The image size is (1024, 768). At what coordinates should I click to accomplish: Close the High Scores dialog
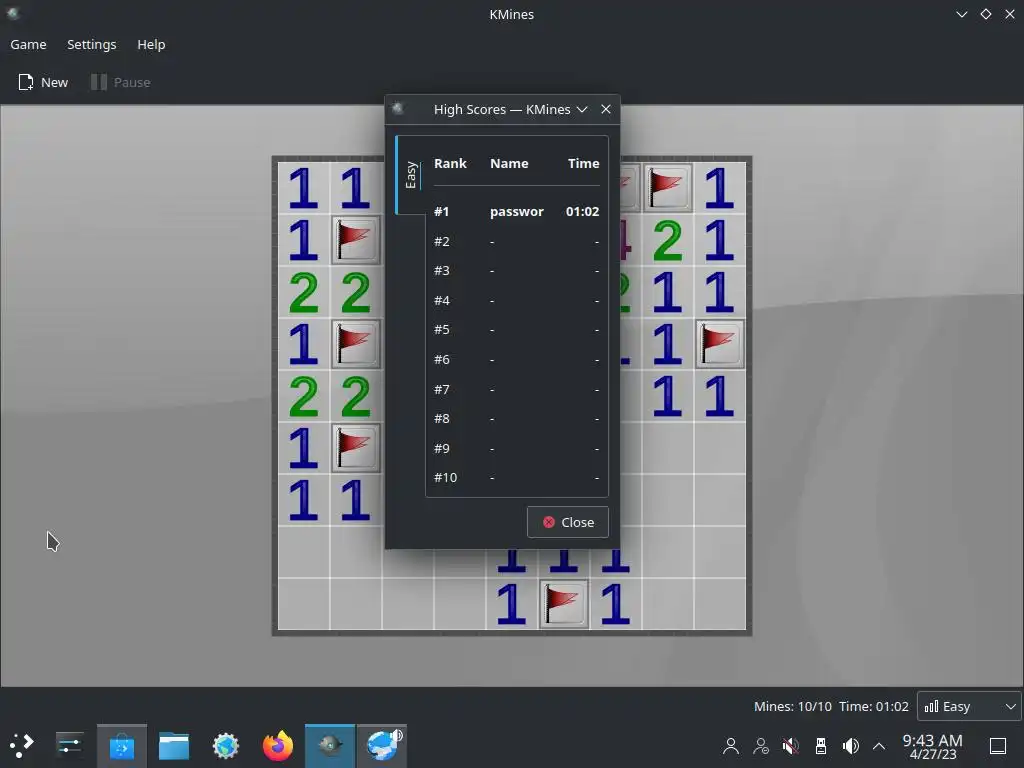tap(568, 522)
